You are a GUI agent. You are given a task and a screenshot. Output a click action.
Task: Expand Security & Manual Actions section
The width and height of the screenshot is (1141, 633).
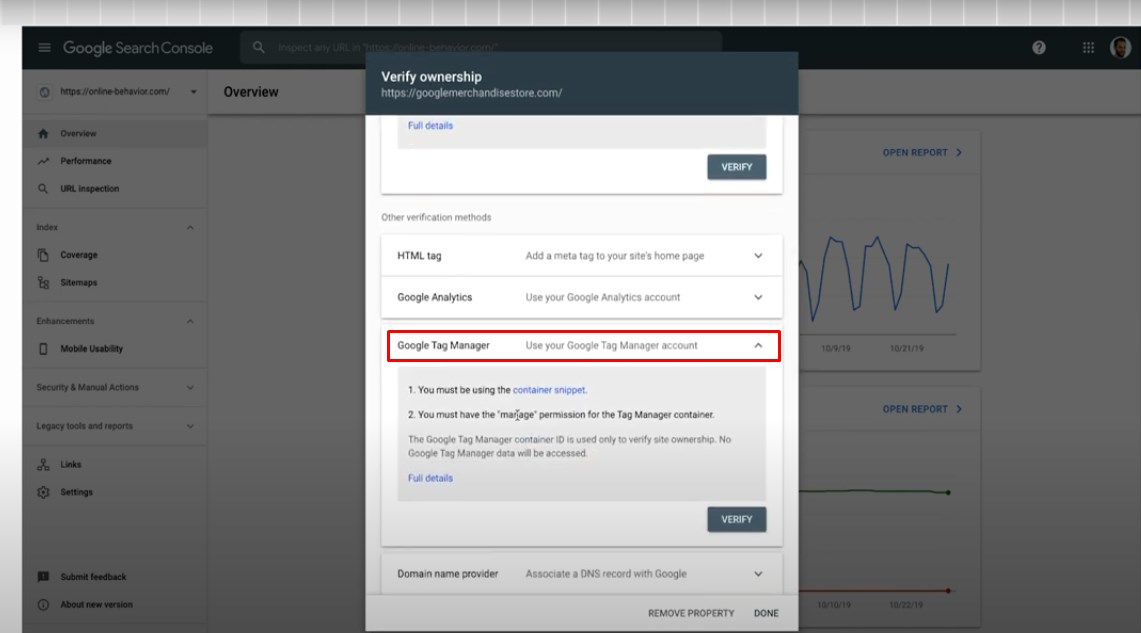tap(190, 388)
